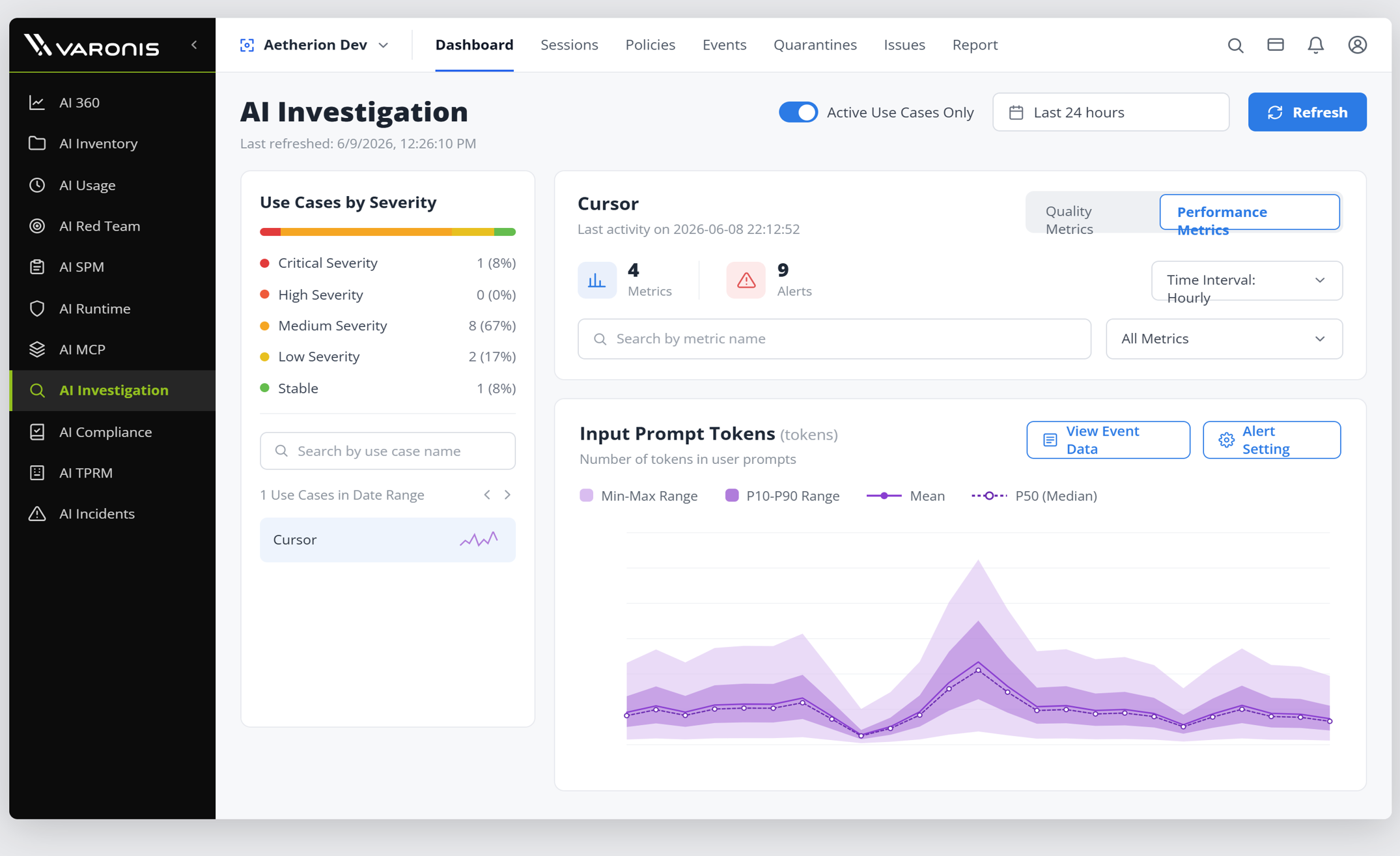Toggle Min-Max Range legend item
The height and width of the screenshot is (856, 1400).
[638, 496]
